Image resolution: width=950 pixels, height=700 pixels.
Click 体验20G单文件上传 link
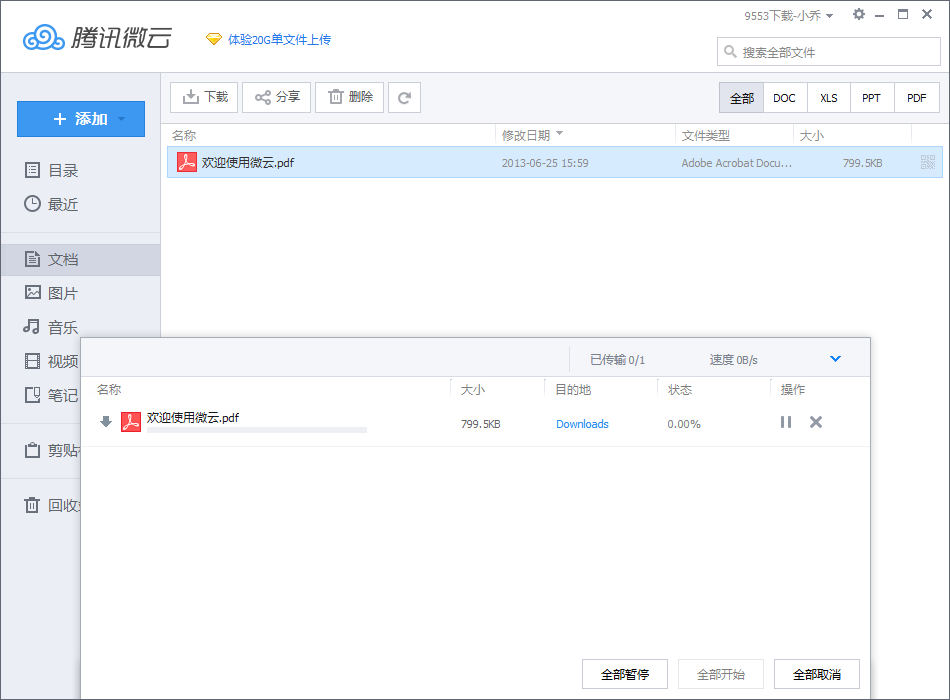pyautogui.click(x=279, y=39)
